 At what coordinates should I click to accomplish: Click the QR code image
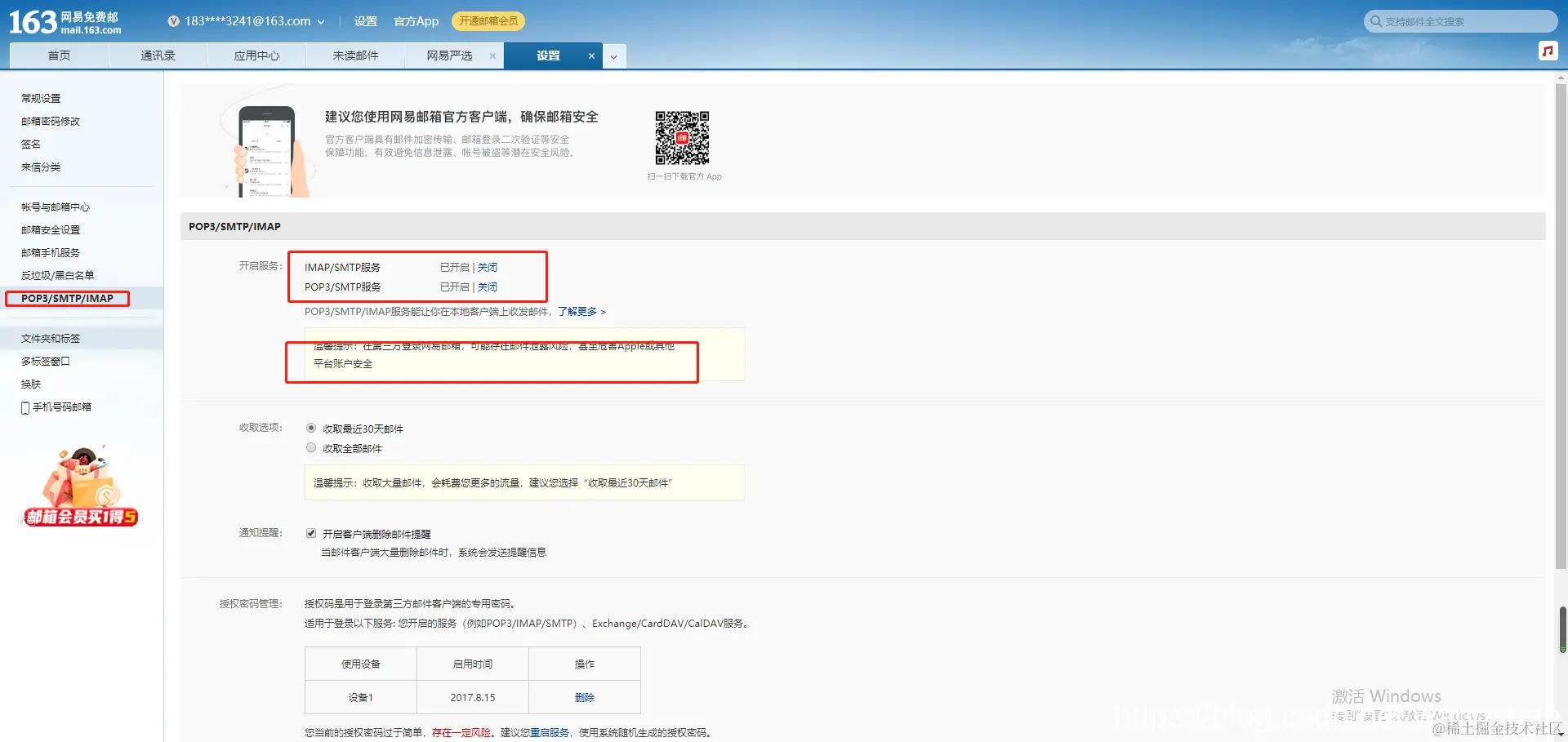pyautogui.click(x=682, y=138)
